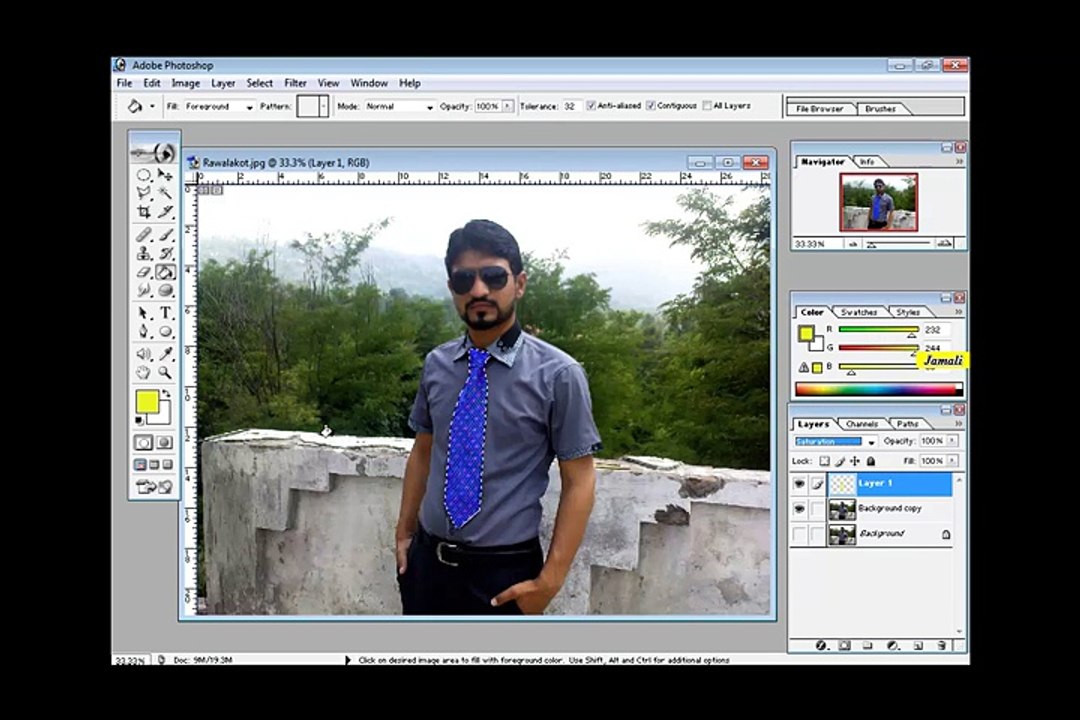
Task: Select the Zoom magnifier tool
Action: 165,373
